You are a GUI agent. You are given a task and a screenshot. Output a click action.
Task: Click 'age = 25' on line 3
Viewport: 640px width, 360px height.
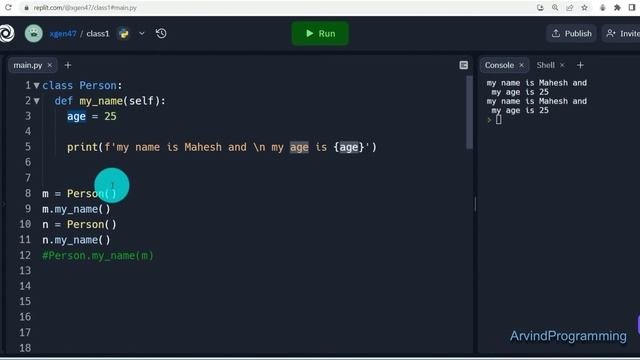click(x=92, y=116)
